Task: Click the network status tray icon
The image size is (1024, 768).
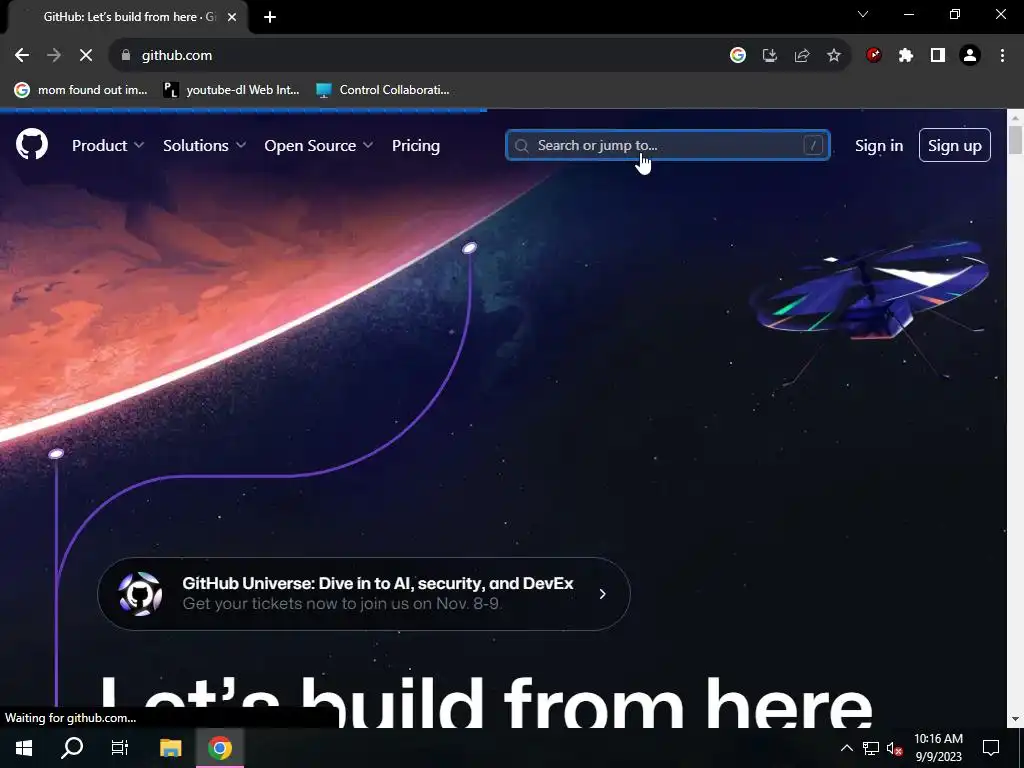Action: 871,748
